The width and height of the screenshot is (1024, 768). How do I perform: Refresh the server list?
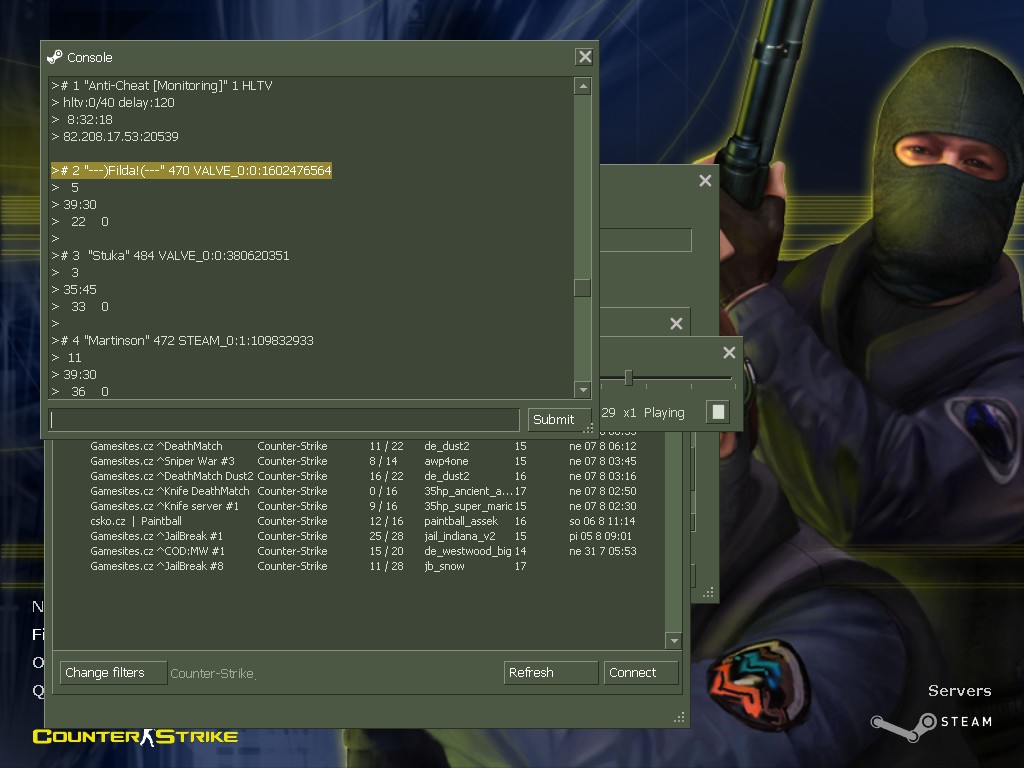[x=551, y=673]
